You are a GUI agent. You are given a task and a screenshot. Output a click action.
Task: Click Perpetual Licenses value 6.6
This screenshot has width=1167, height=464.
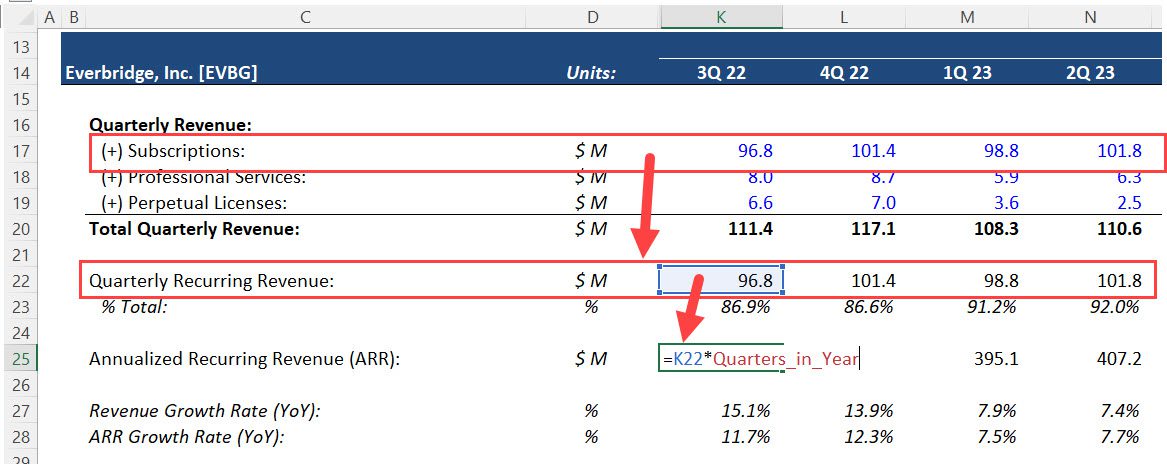point(760,203)
